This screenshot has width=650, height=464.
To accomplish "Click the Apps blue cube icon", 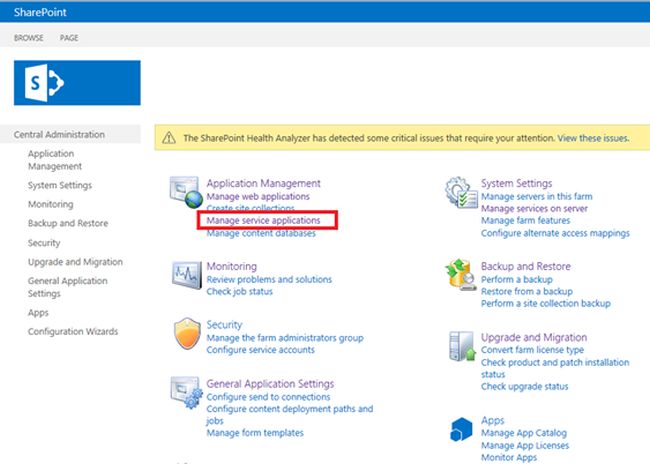I will coord(461,429).
